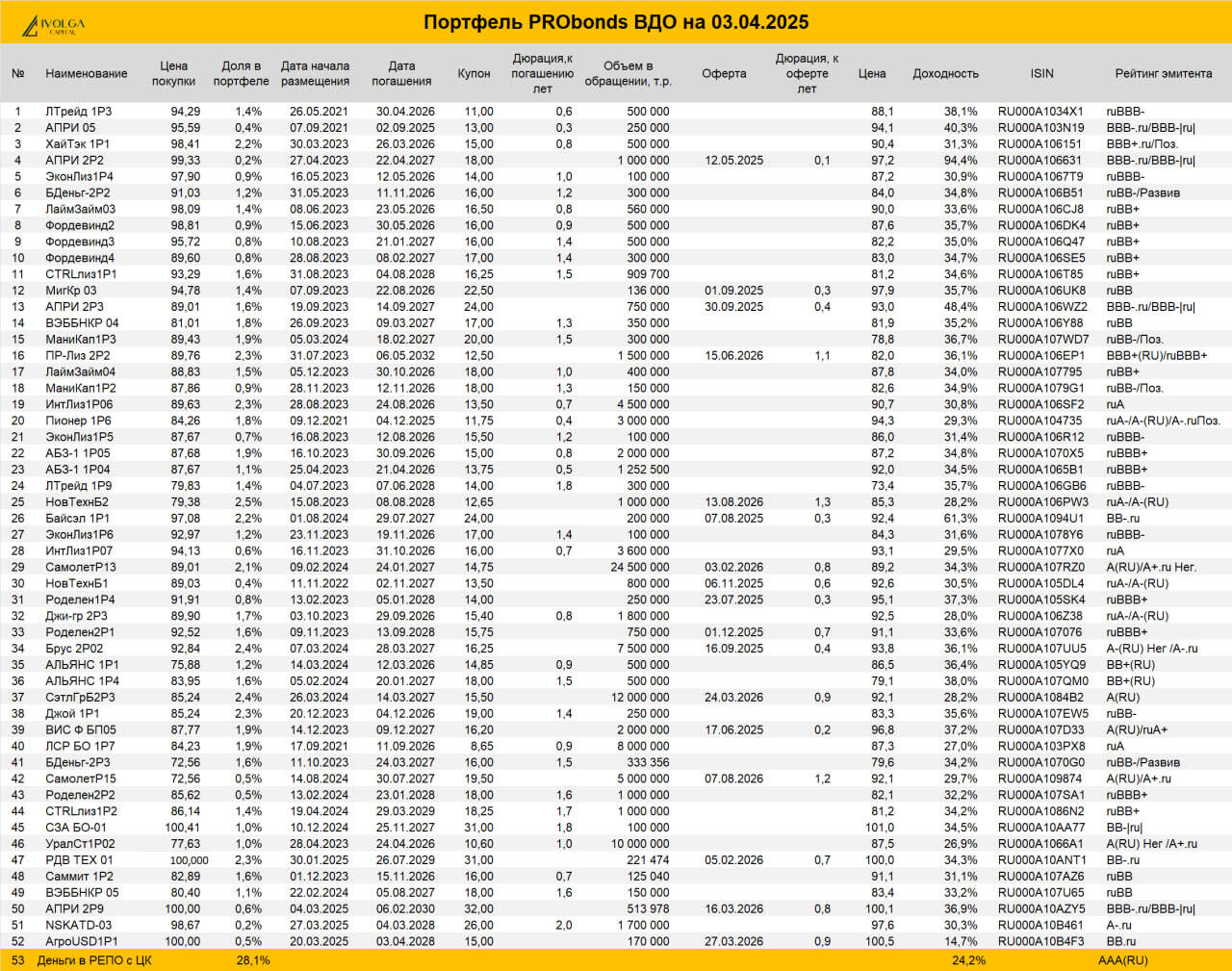Click the 'Доля в портфеле' column header
The height and width of the screenshot is (971, 1232).
(241, 73)
